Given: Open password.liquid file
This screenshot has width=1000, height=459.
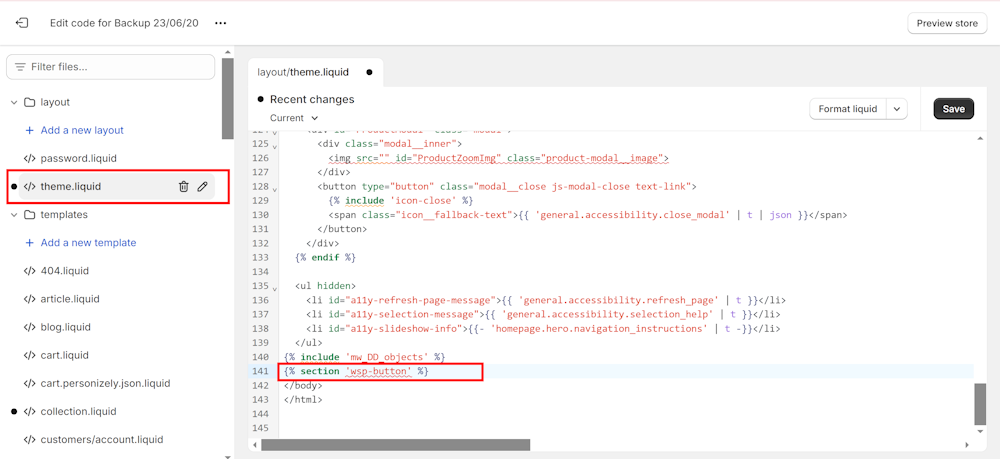Looking at the screenshot, I should pos(78,158).
